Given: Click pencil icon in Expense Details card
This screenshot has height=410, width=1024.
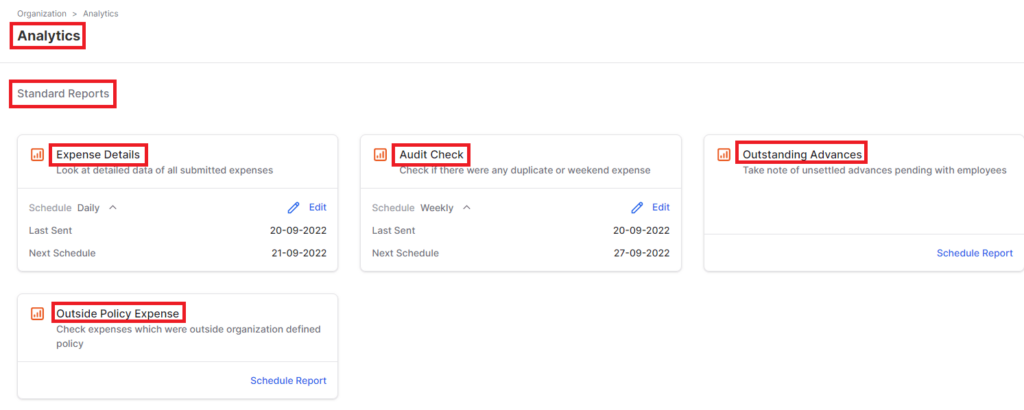Looking at the screenshot, I should (294, 208).
